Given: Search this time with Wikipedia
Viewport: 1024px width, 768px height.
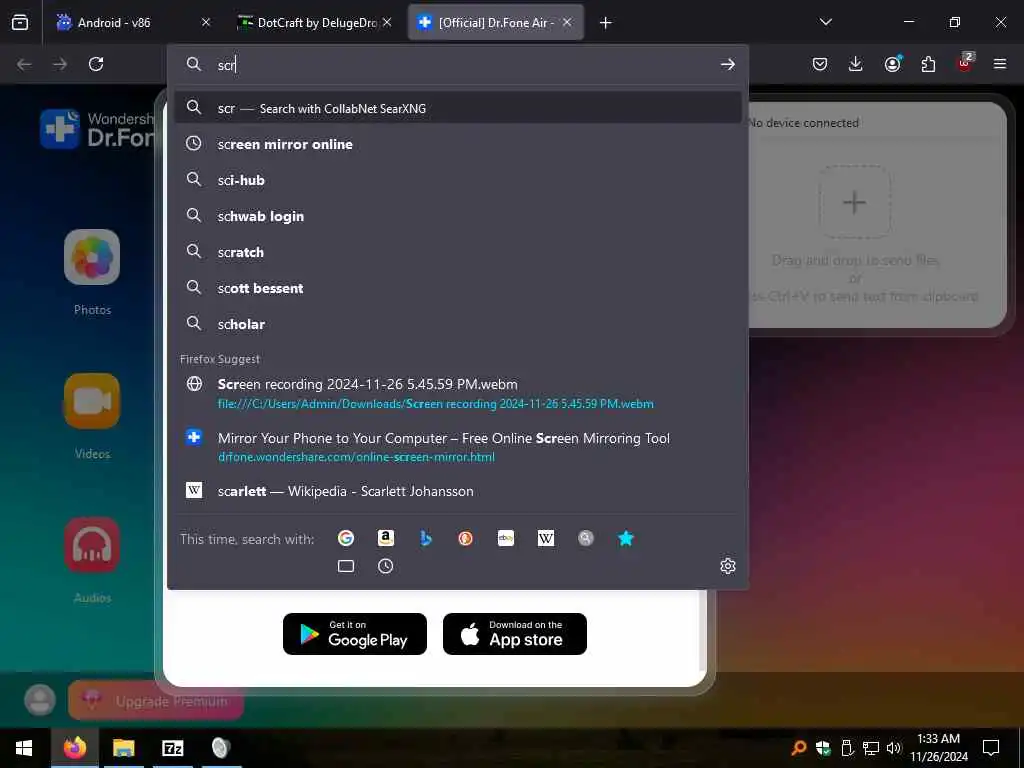Looking at the screenshot, I should [546, 538].
